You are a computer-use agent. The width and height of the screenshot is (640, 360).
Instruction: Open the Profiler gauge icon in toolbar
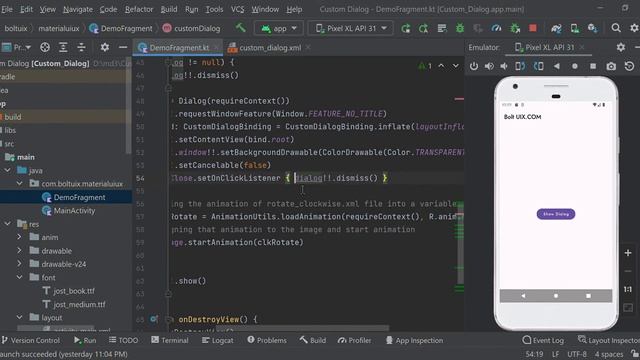coord(496,28)
